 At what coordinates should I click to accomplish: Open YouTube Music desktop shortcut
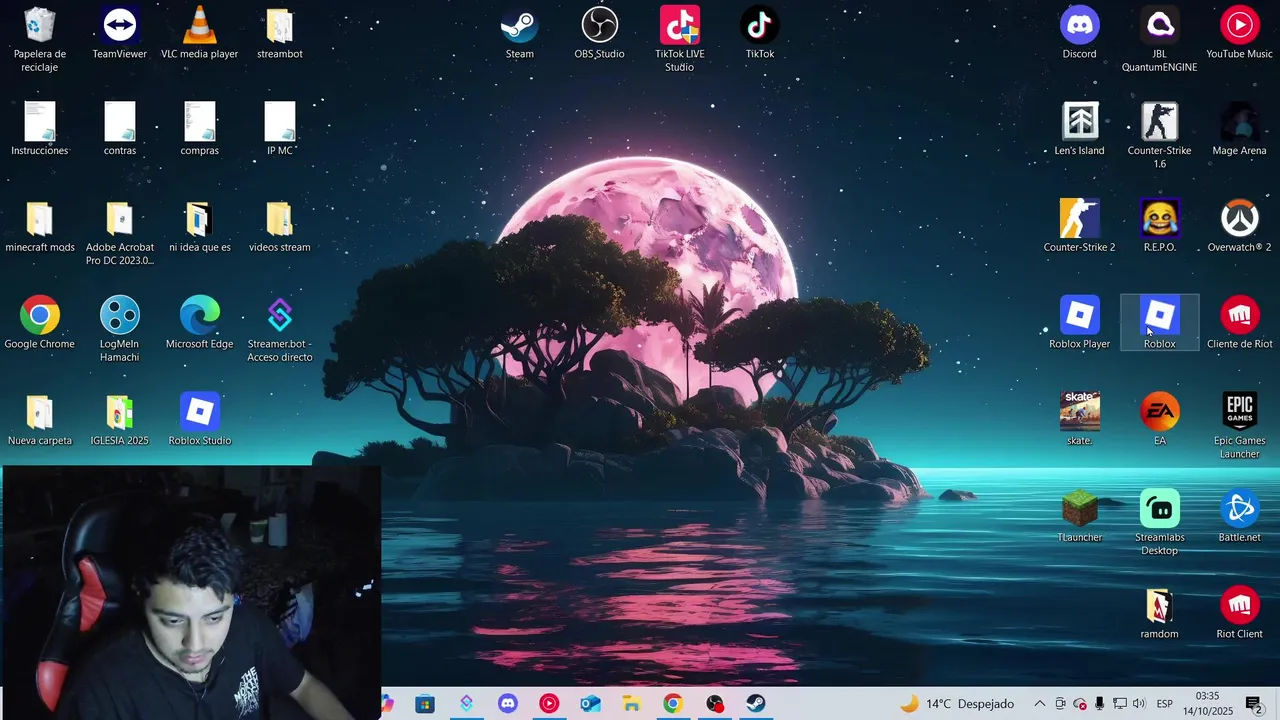[1240, 34]
